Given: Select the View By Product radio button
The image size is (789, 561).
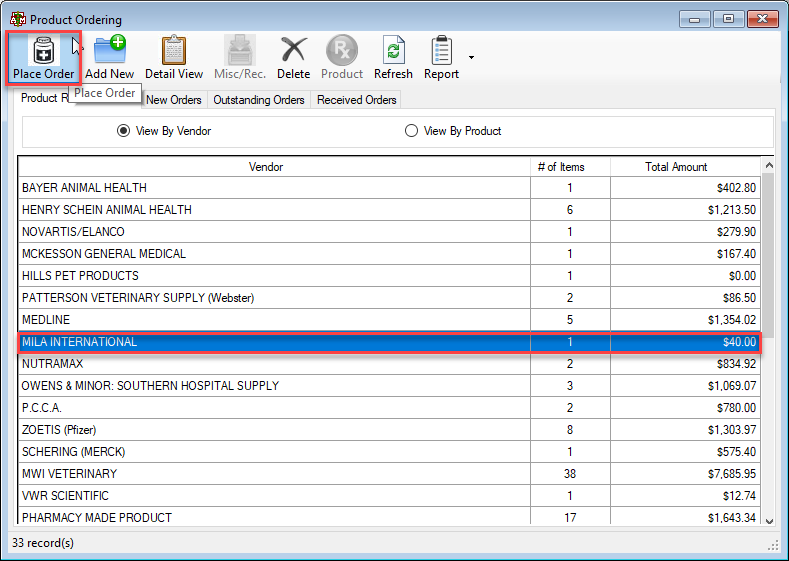Looking at the screenshot, I should coord(411,131).
